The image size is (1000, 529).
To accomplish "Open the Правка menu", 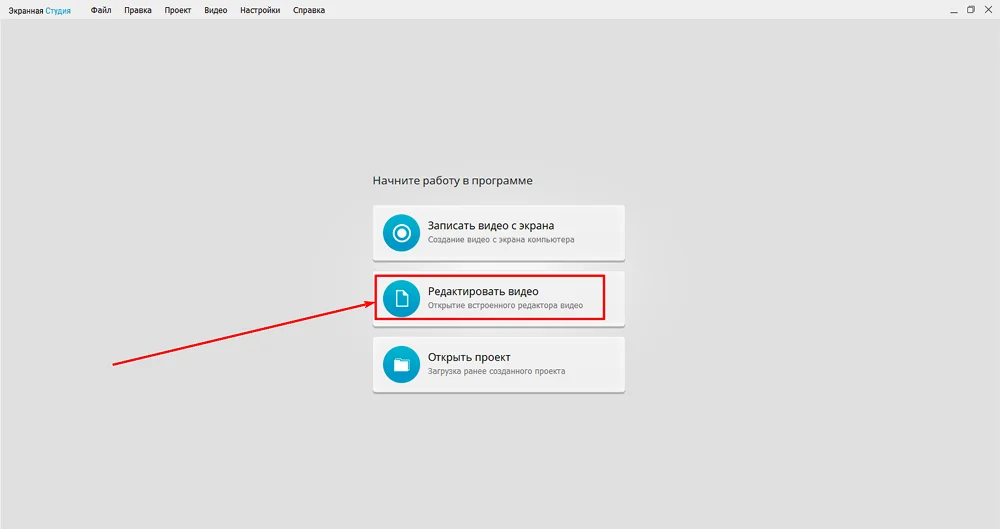I will click(x=138, y=10).
